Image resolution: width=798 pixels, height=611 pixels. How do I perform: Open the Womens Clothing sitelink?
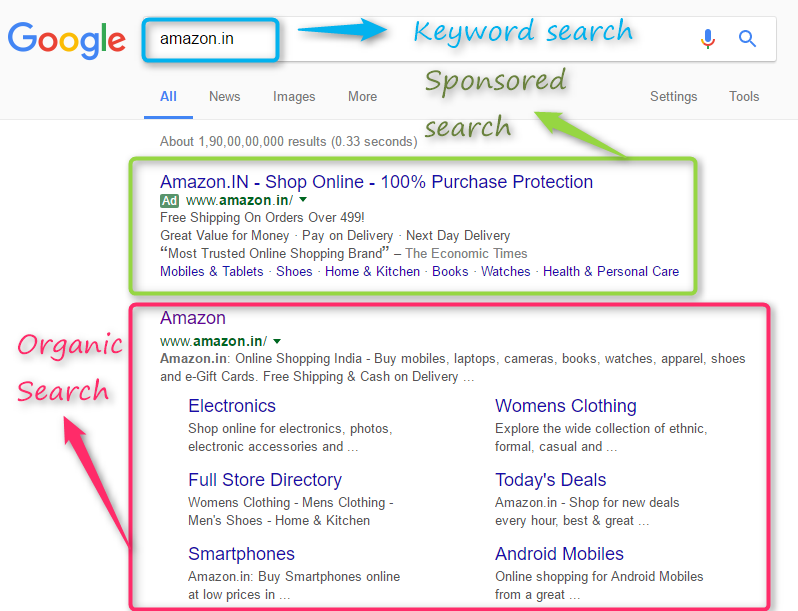point(565,406)
